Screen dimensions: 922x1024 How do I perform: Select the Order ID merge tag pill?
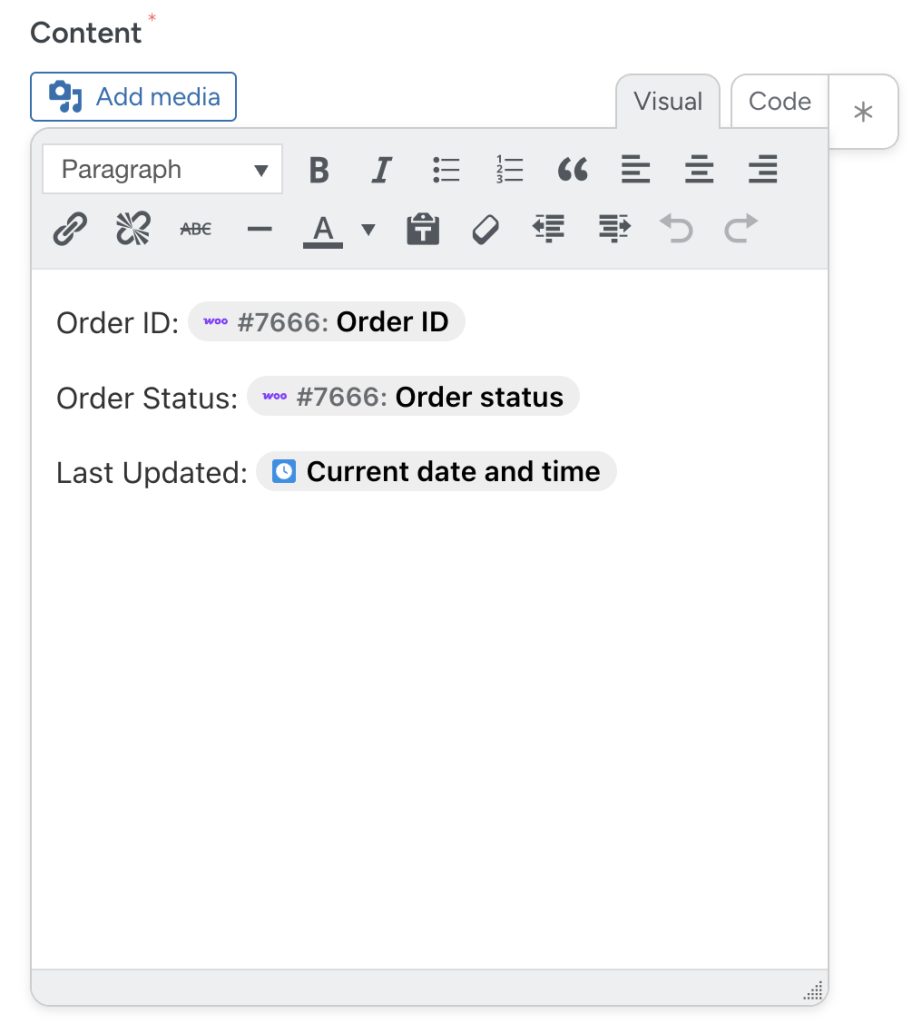[x=326, y=322]
